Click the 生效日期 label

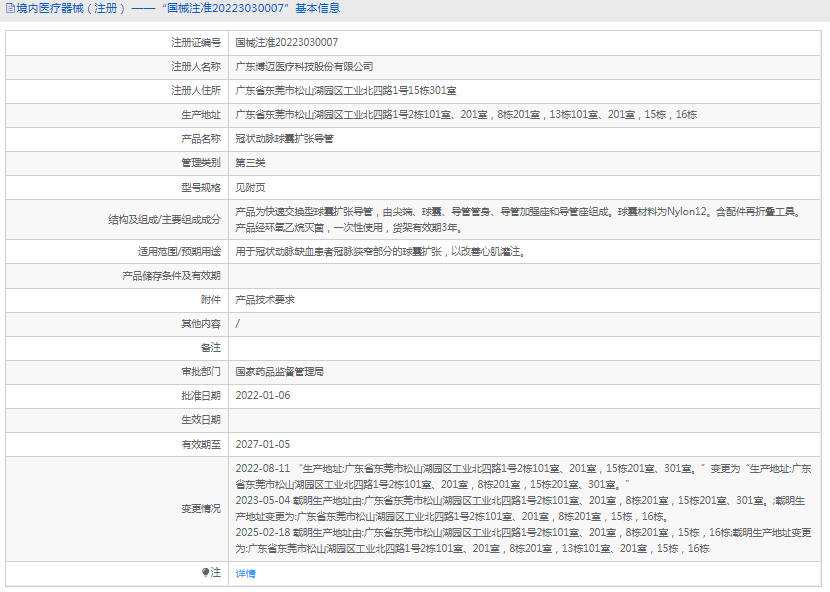[201, 420]
